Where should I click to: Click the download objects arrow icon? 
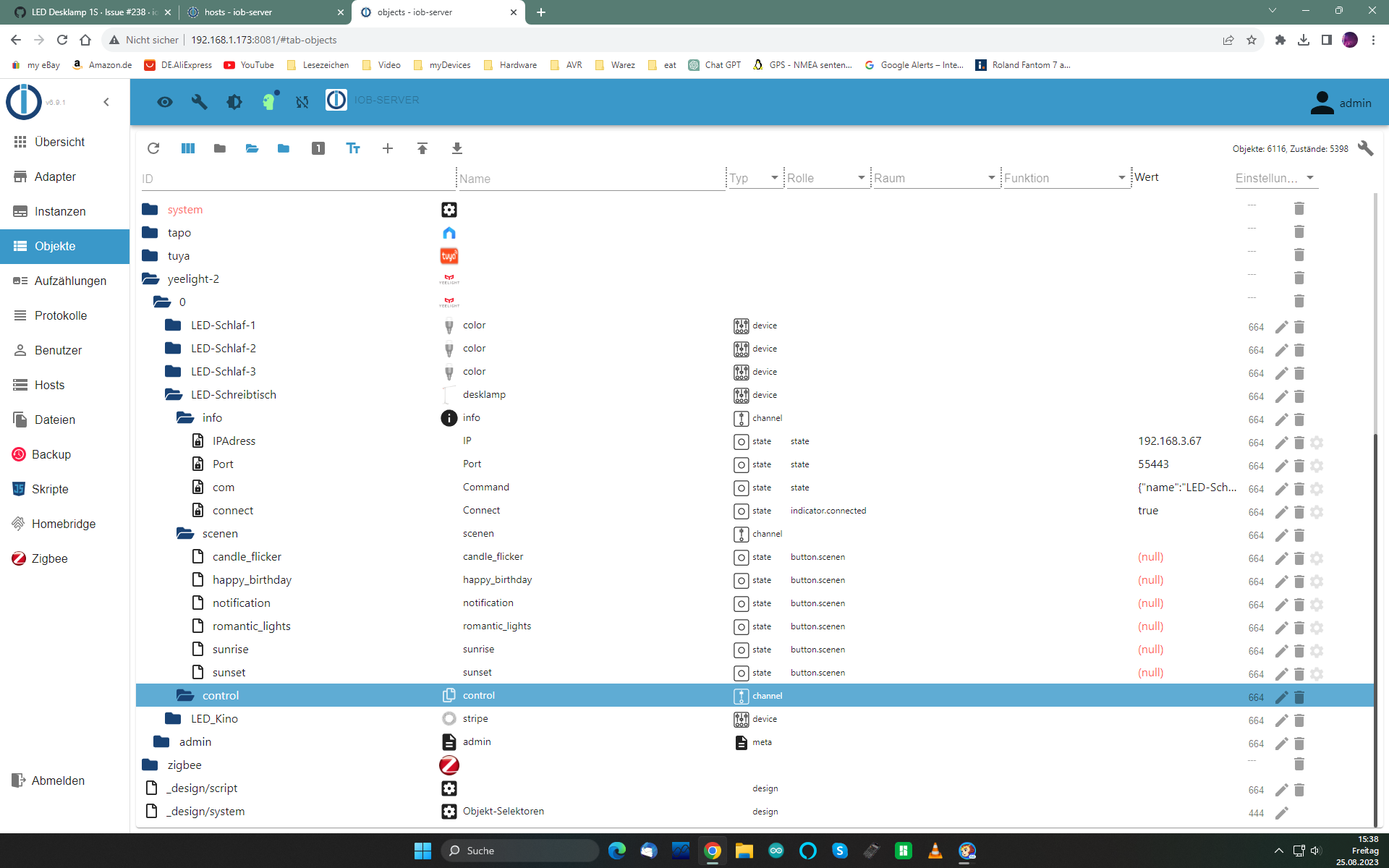coord(457,148)
